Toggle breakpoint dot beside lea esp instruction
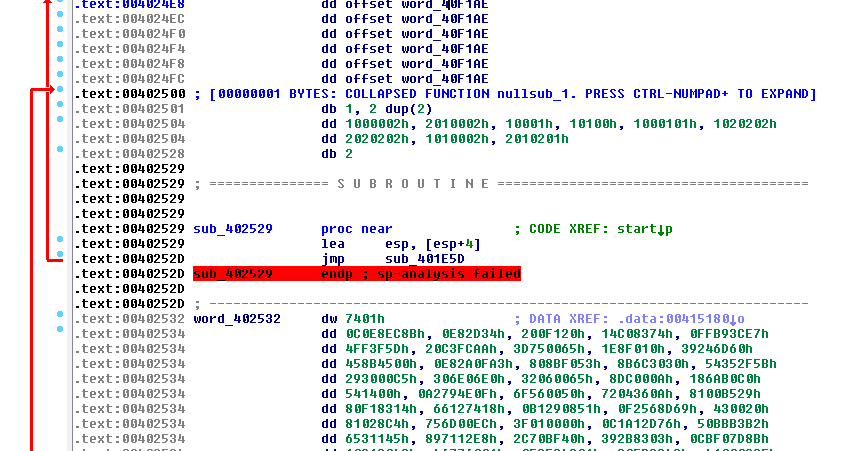The height and width of the screenshot is (451, 843). [61, 243]
